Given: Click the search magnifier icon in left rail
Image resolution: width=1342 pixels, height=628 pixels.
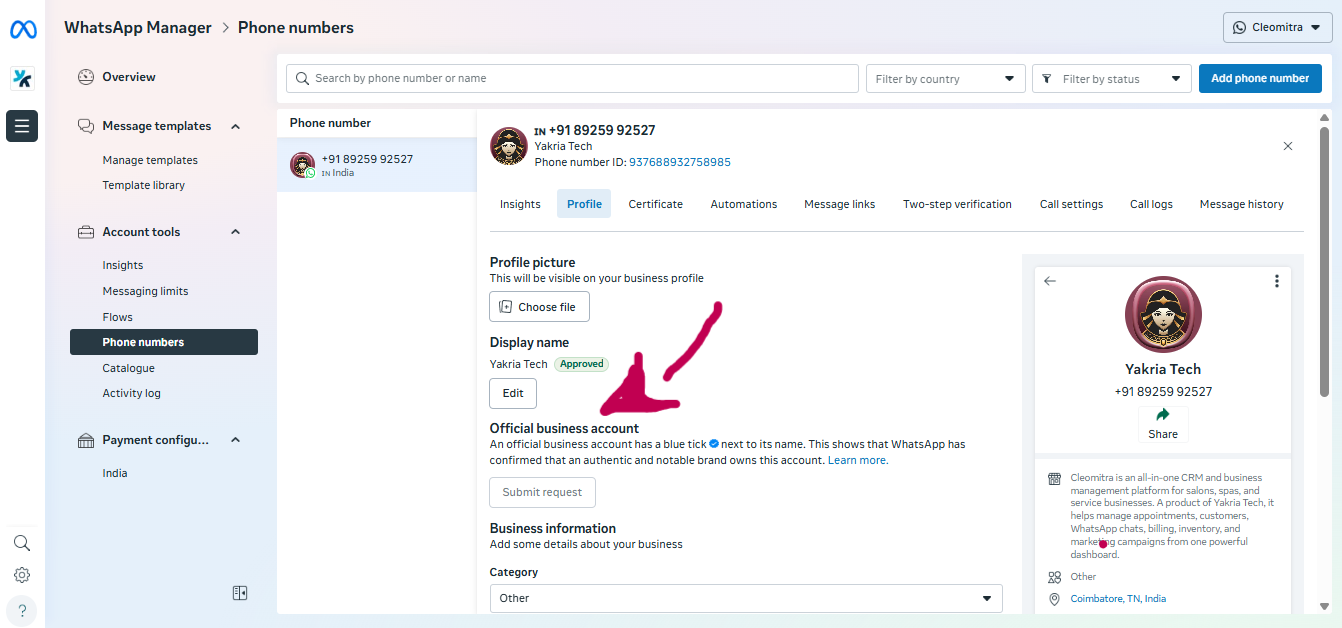Looking at the screenshot, I should pos(22,543).
